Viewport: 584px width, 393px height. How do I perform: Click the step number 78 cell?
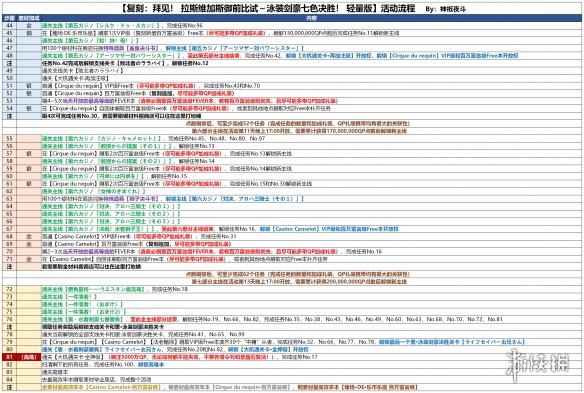click(x=9, y=335)
